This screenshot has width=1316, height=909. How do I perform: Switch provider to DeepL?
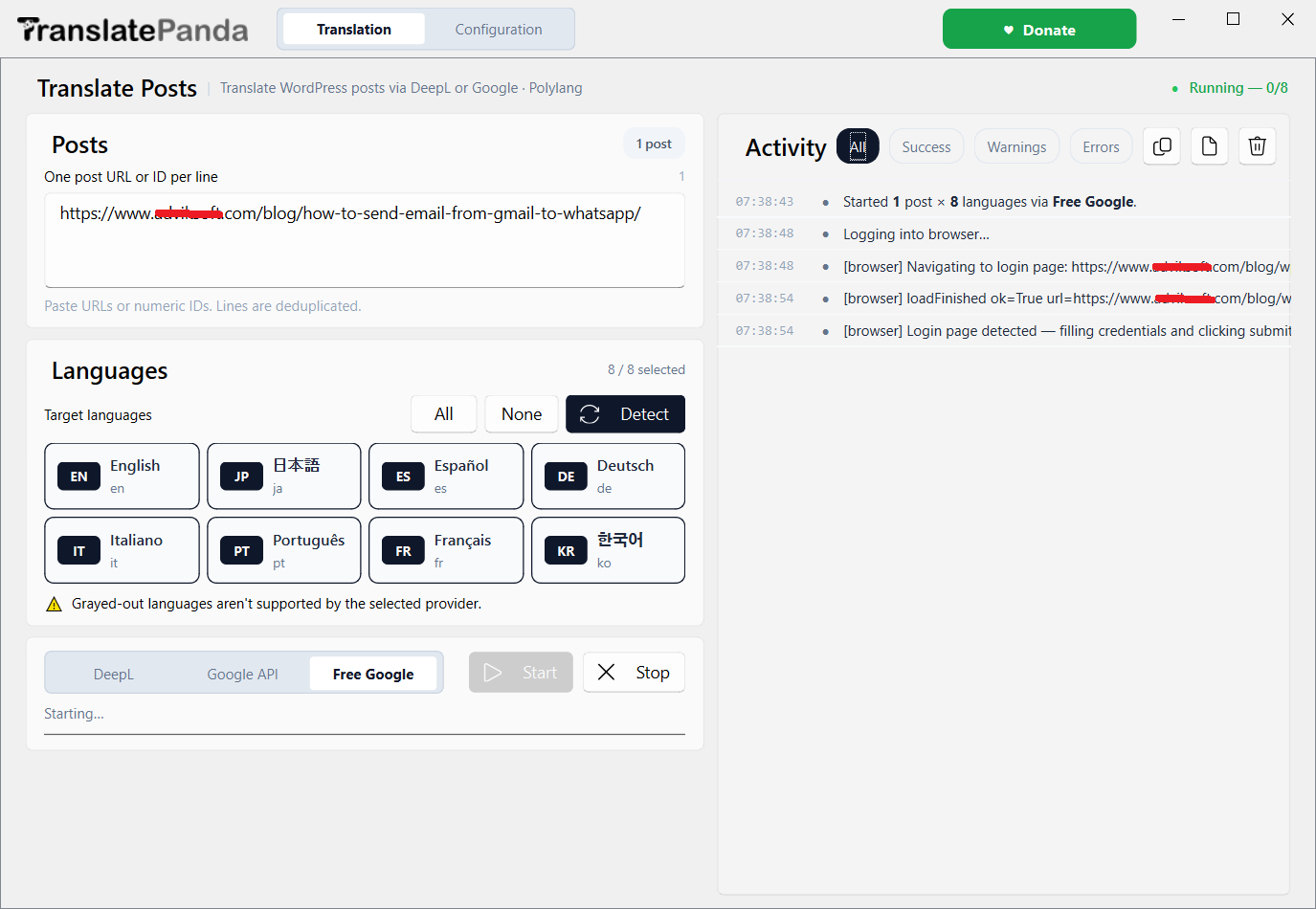[114, 675]
